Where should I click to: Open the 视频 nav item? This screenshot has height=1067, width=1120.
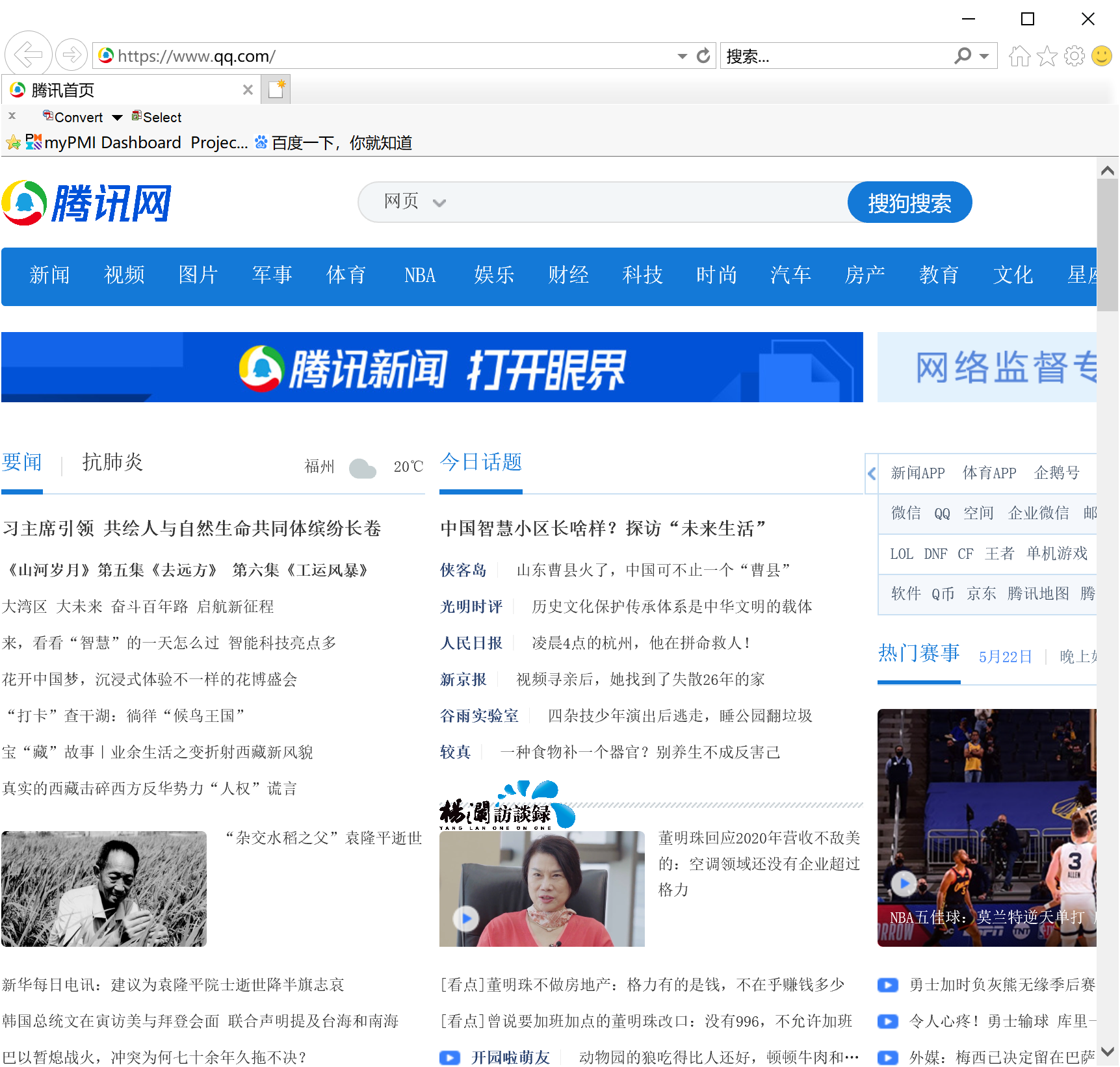point(124,276)
